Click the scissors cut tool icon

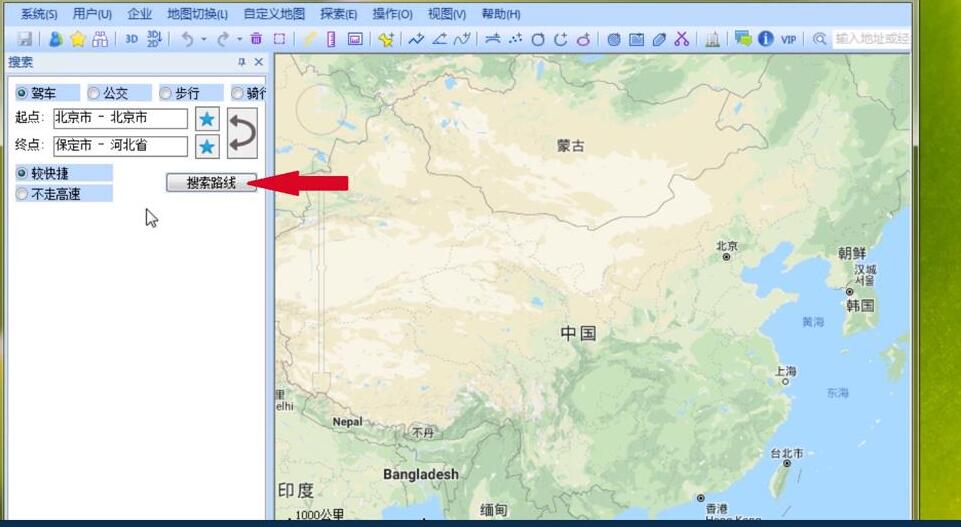682,39
